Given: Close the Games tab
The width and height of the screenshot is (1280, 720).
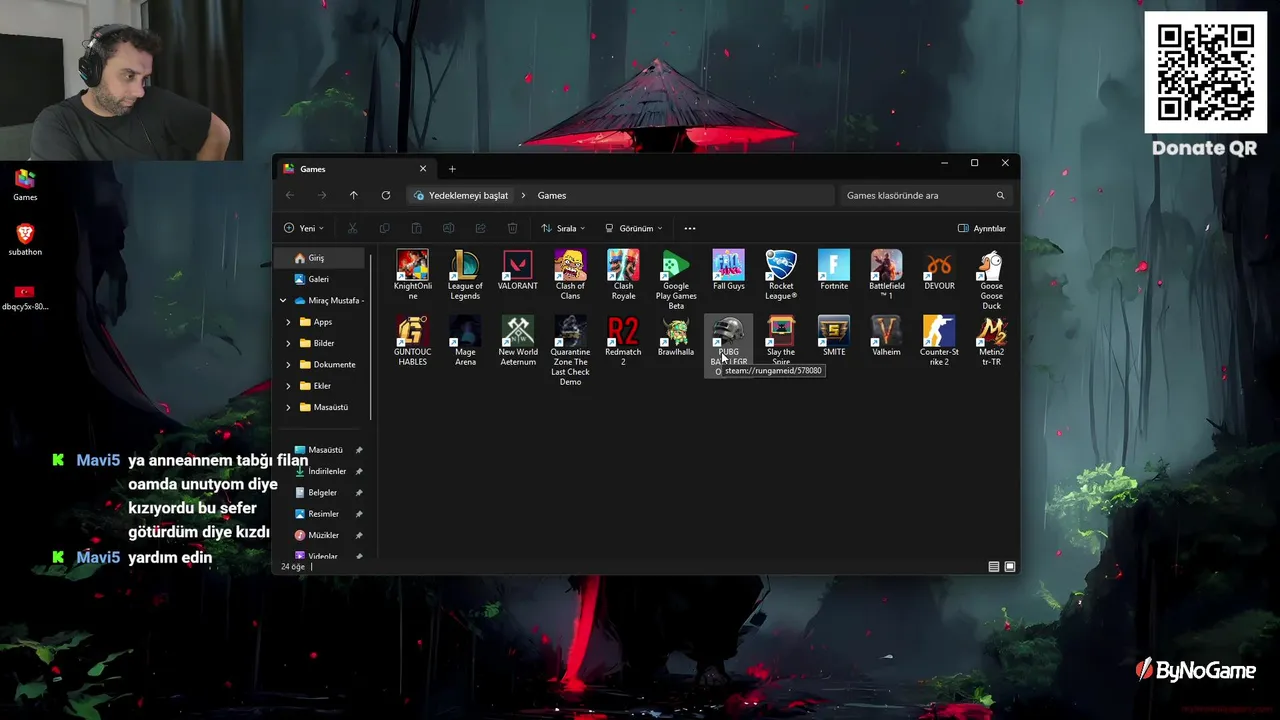Looking at the screenshot, I should 423,169.
